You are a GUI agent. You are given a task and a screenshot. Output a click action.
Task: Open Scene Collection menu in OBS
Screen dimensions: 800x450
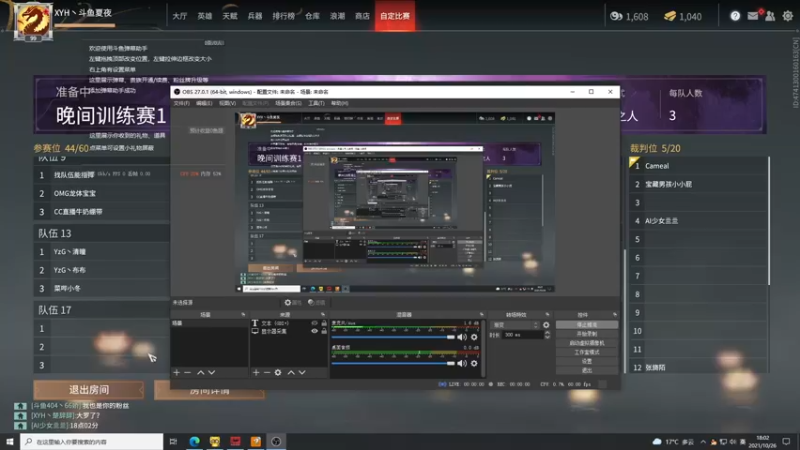(x=288, y=103)
